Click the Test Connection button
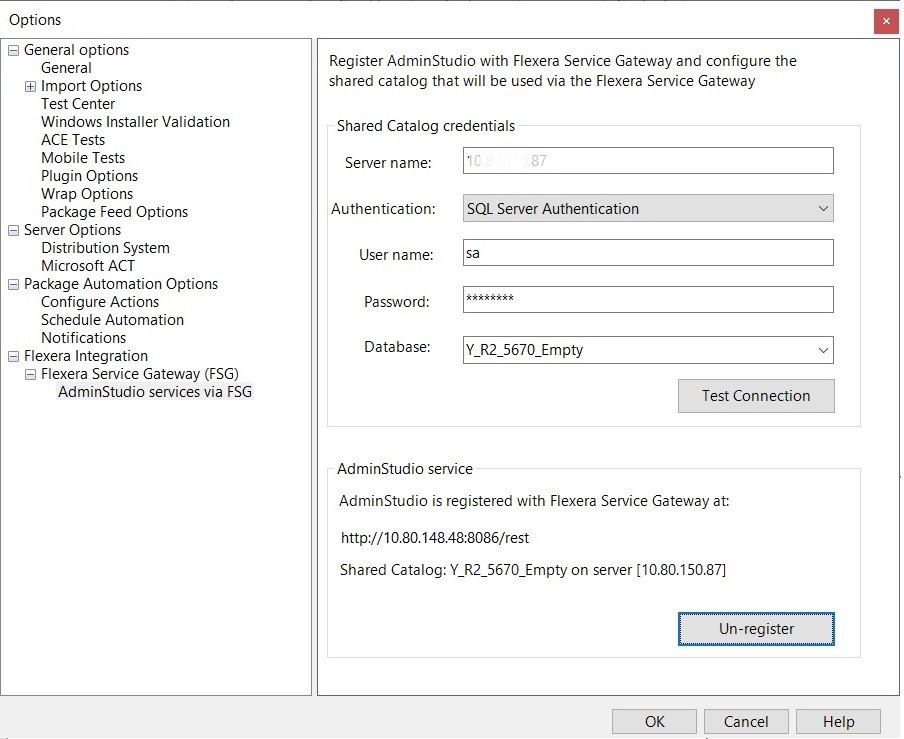The width and height of the screenshot is (904, 739). point(755,396)
